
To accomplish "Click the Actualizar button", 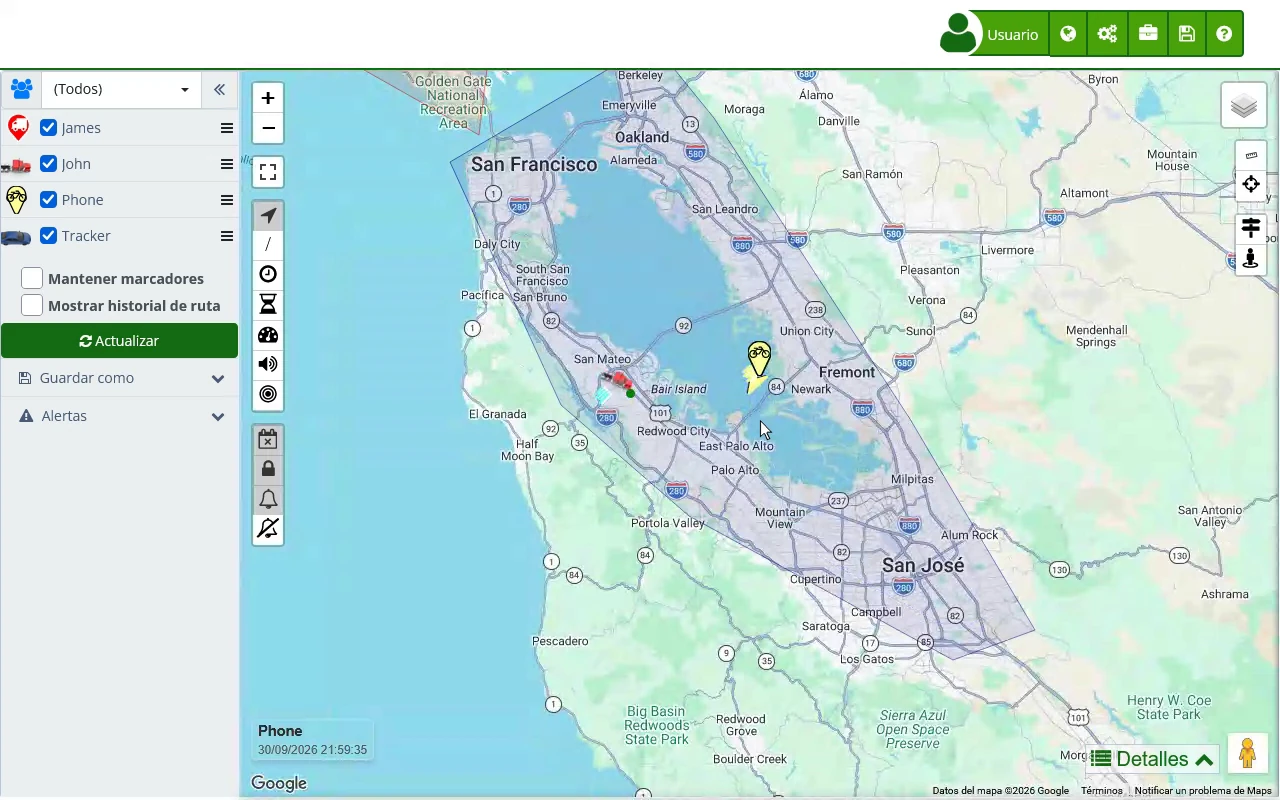I will pyautogui.click(x=119, y=341).
